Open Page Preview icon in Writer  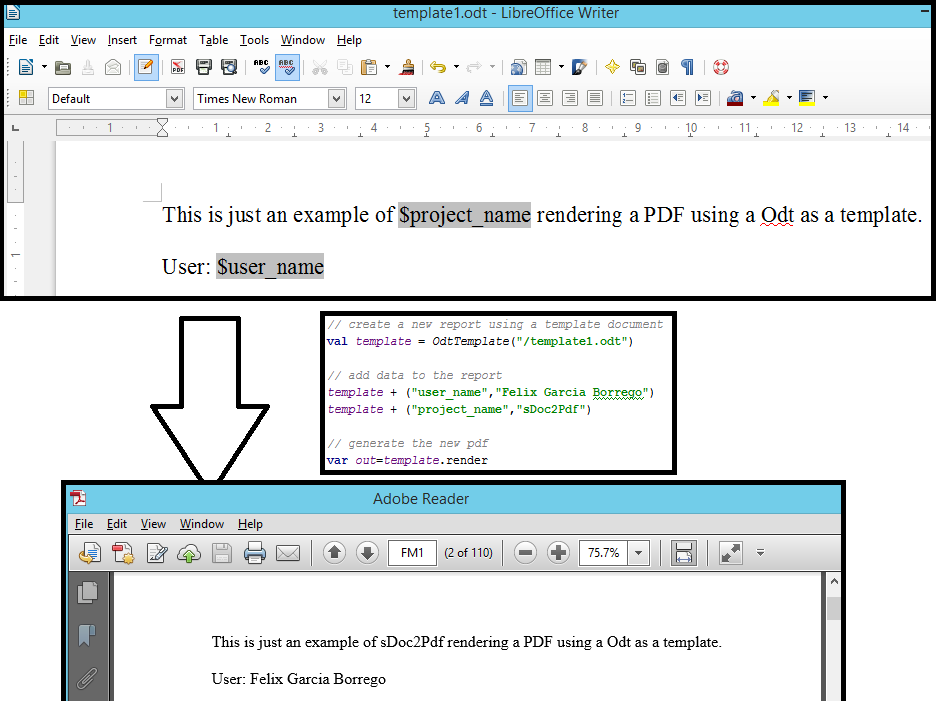[229, 67]
